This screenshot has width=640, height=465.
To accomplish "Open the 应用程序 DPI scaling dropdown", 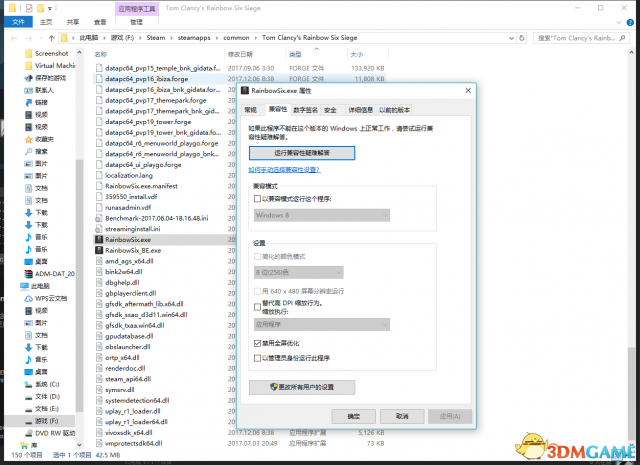I will (322, 325).
